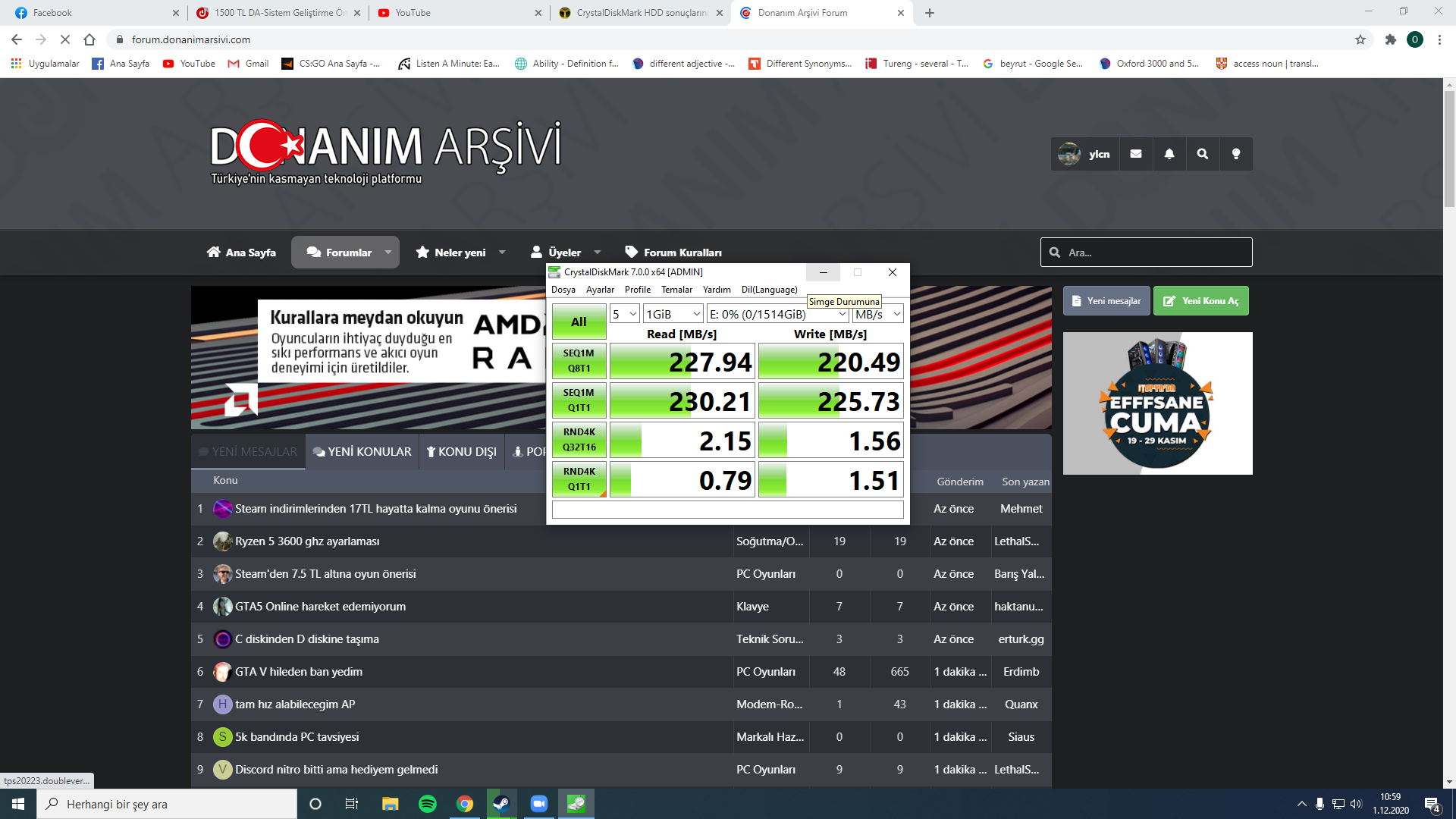Open the test count dropdown showing 5
Image resolution: width=1456 pixels, height=819 pixels.
tap(625, 314)
